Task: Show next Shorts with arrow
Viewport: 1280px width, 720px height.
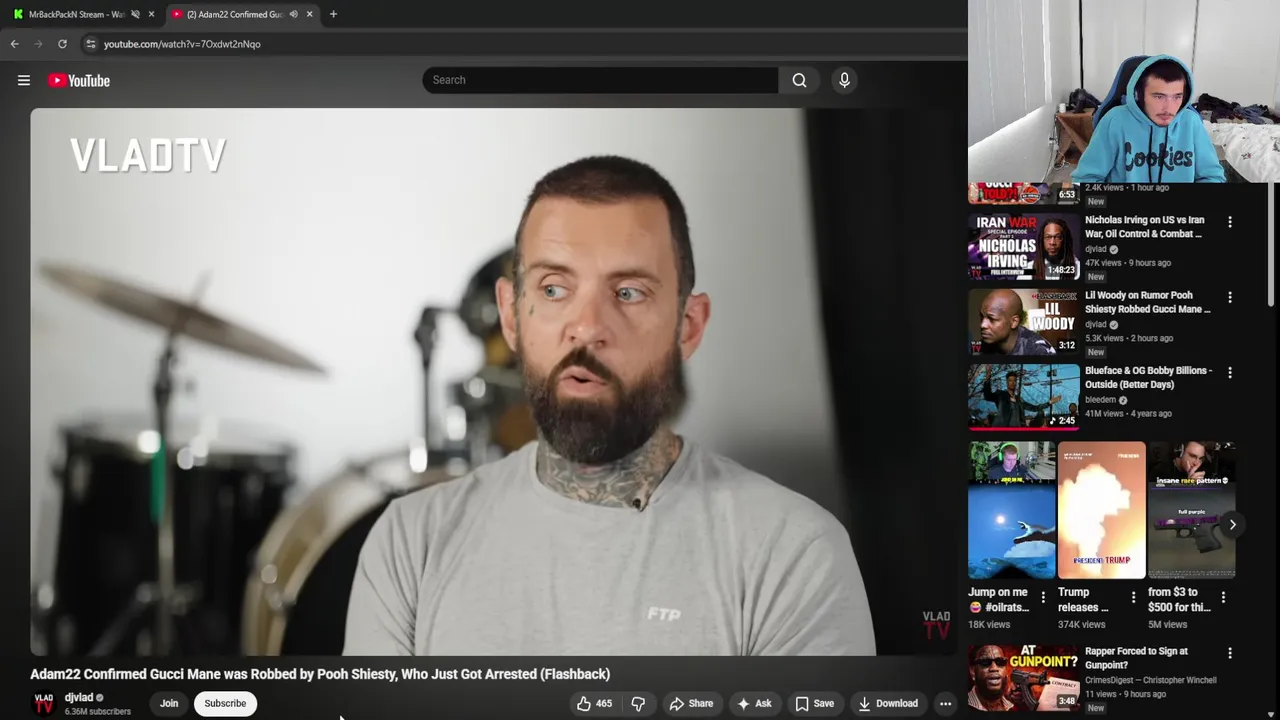Action: click(1232, 524)
